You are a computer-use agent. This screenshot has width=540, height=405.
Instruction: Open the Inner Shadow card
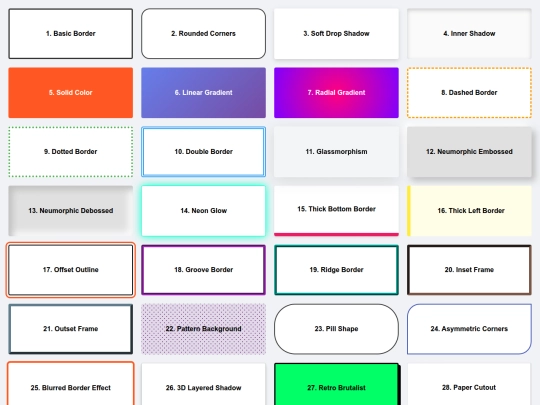[469, 34]
